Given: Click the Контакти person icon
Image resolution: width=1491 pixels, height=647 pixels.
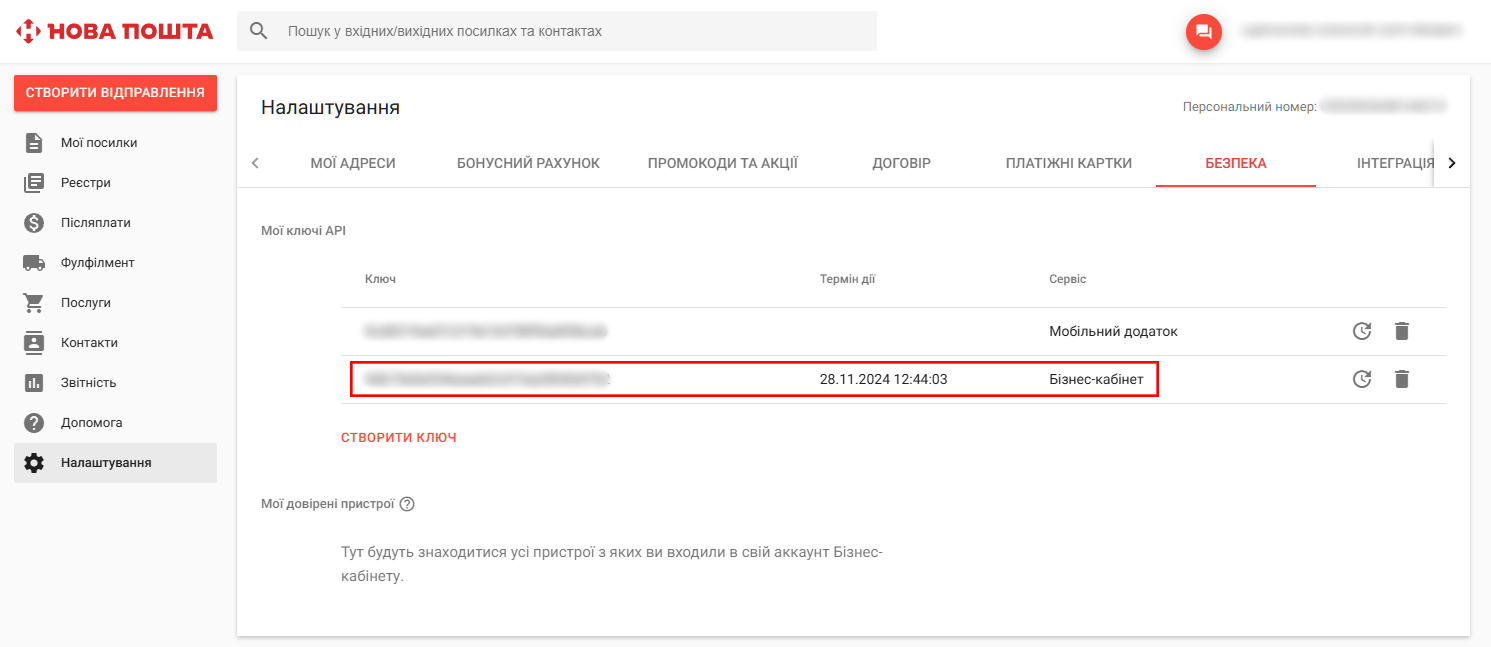Looking at the screenshot, I should [x=34, y=343].
